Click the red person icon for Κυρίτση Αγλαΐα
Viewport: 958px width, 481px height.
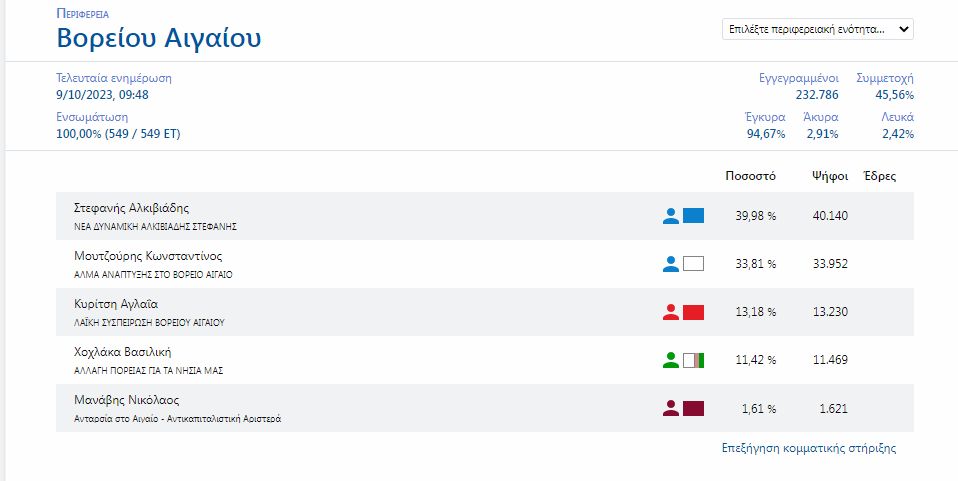[x=671, y=312]
